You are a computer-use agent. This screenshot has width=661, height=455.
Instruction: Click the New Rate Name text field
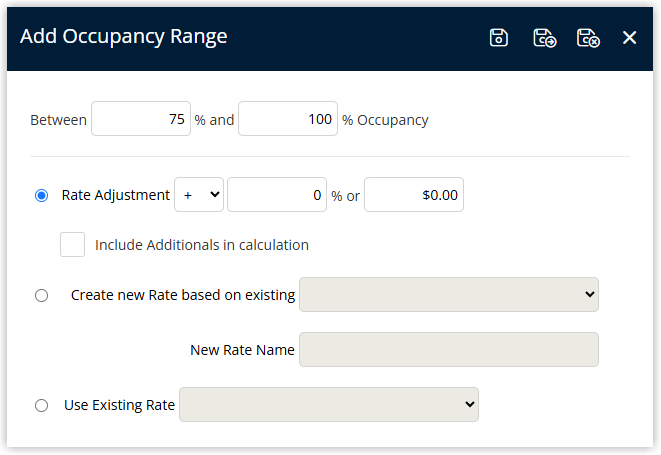(x=449, y=350)
